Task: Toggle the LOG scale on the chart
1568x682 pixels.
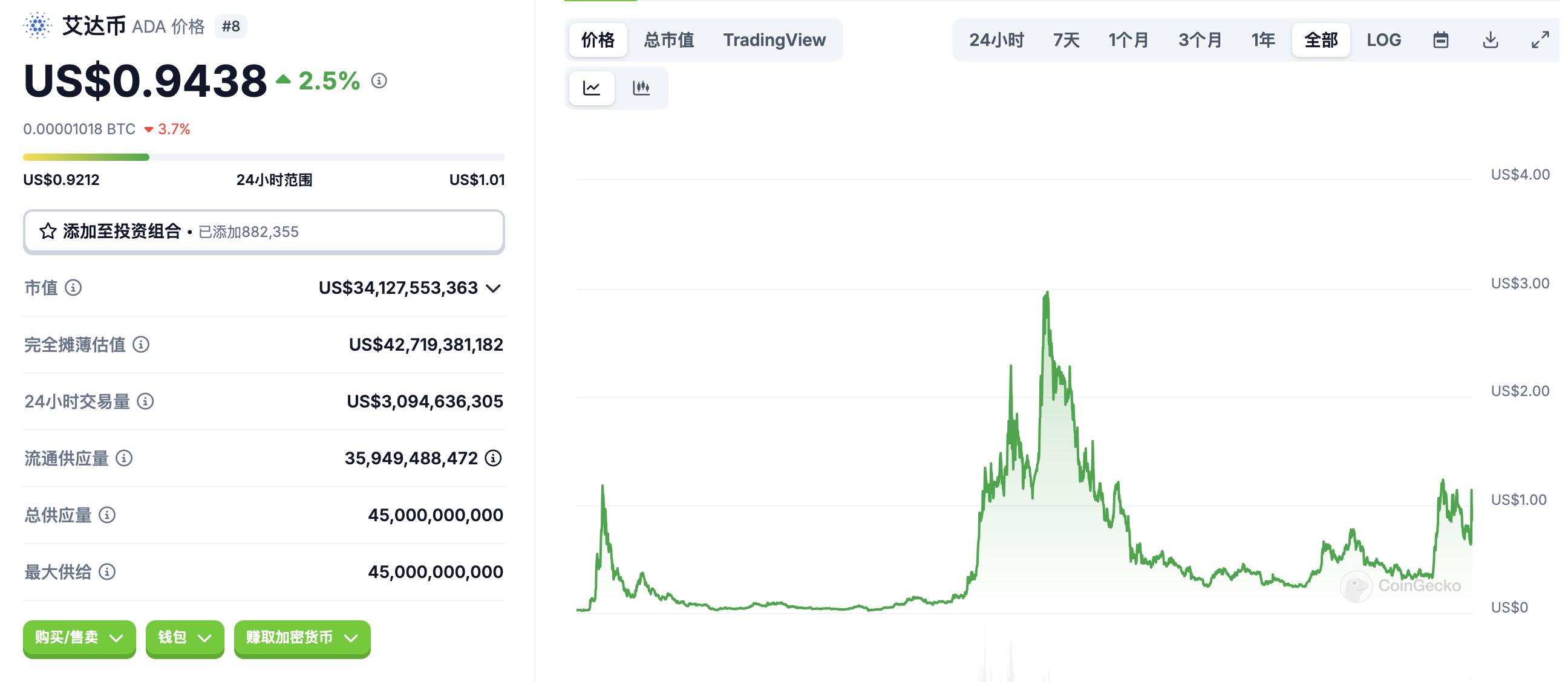Action: pos(1384,39)
